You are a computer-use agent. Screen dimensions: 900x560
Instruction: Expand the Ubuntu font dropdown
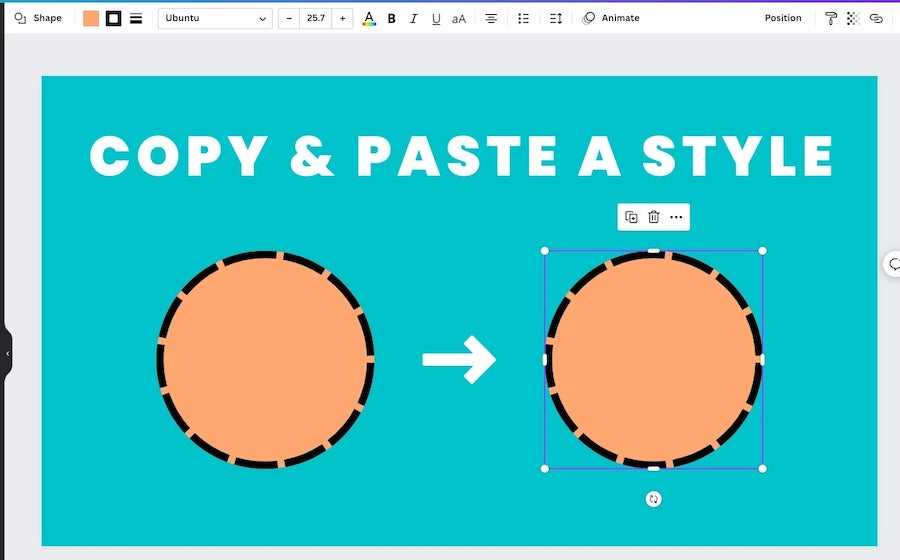point(215,18)
